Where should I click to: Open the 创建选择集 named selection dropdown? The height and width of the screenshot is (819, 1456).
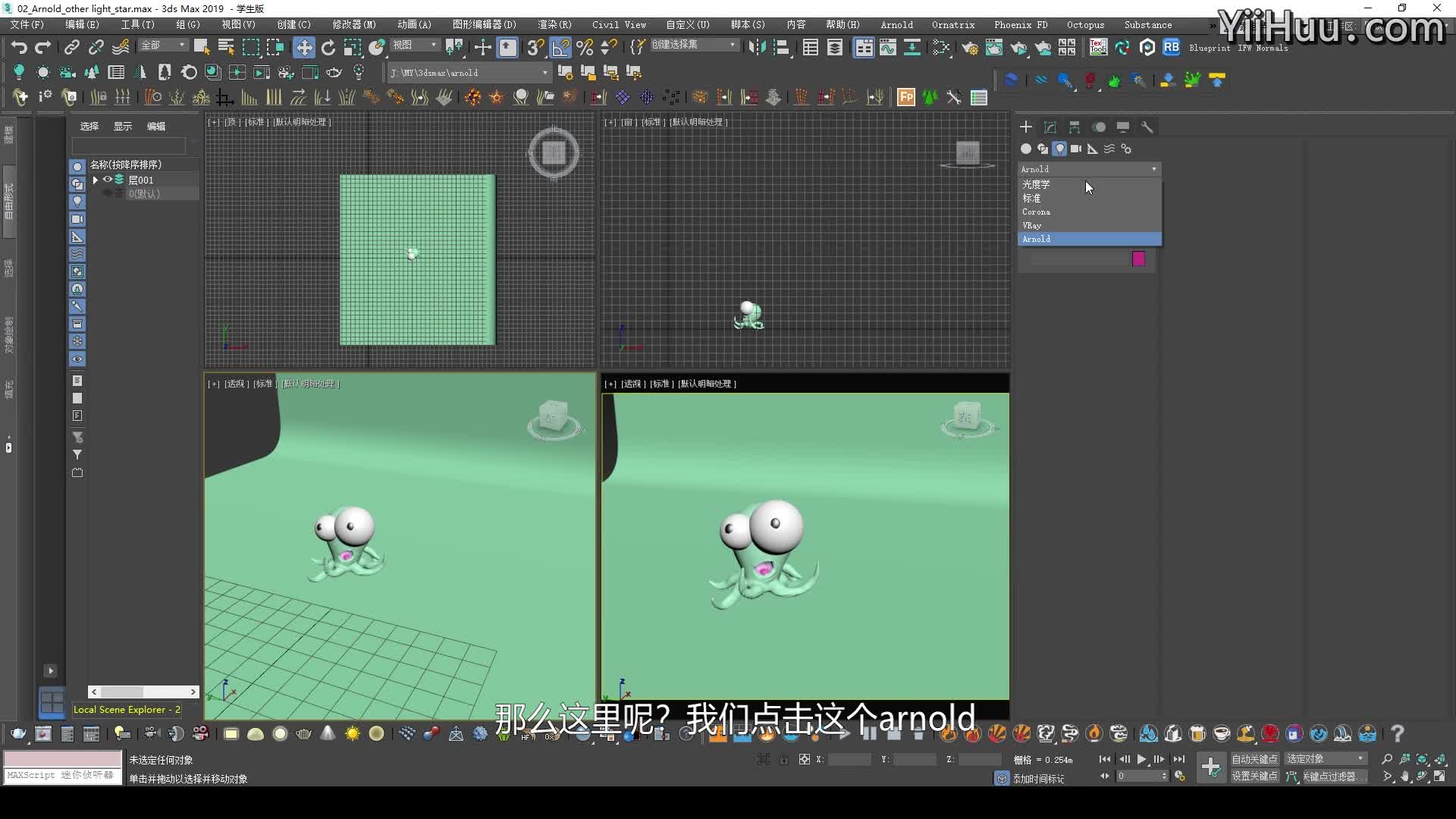[694, 45]
